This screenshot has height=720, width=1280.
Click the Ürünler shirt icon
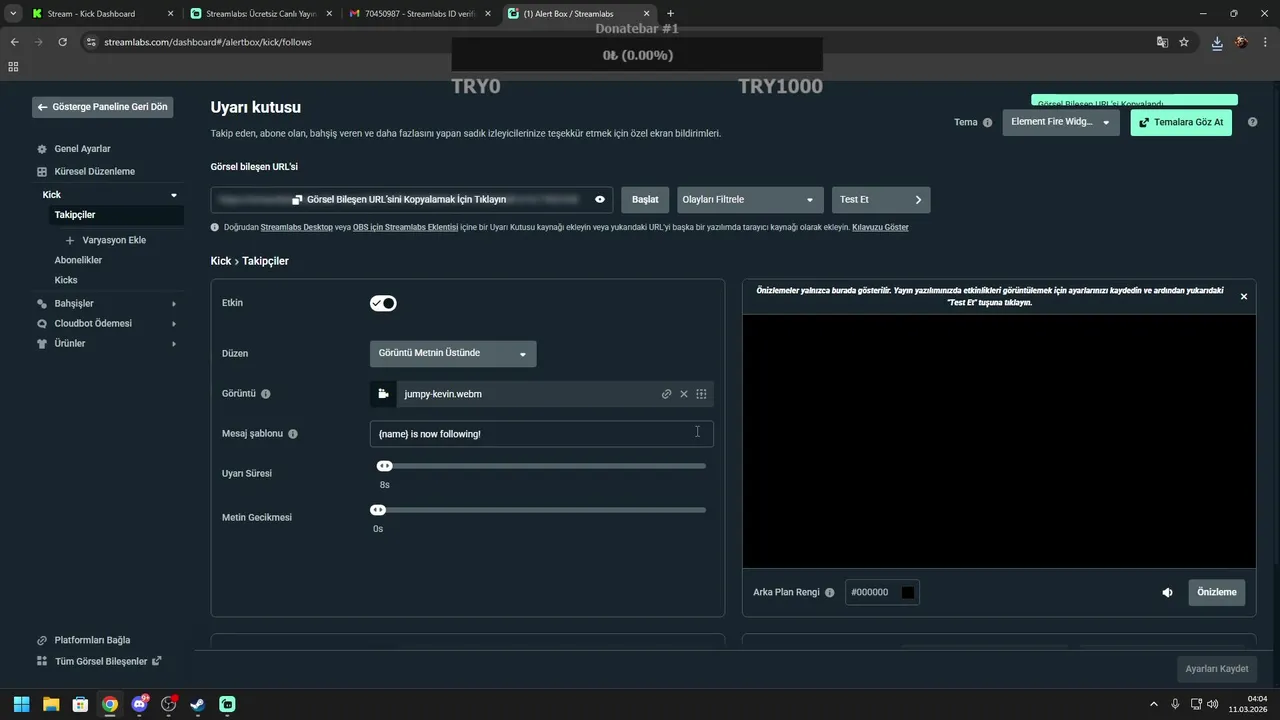42,344
